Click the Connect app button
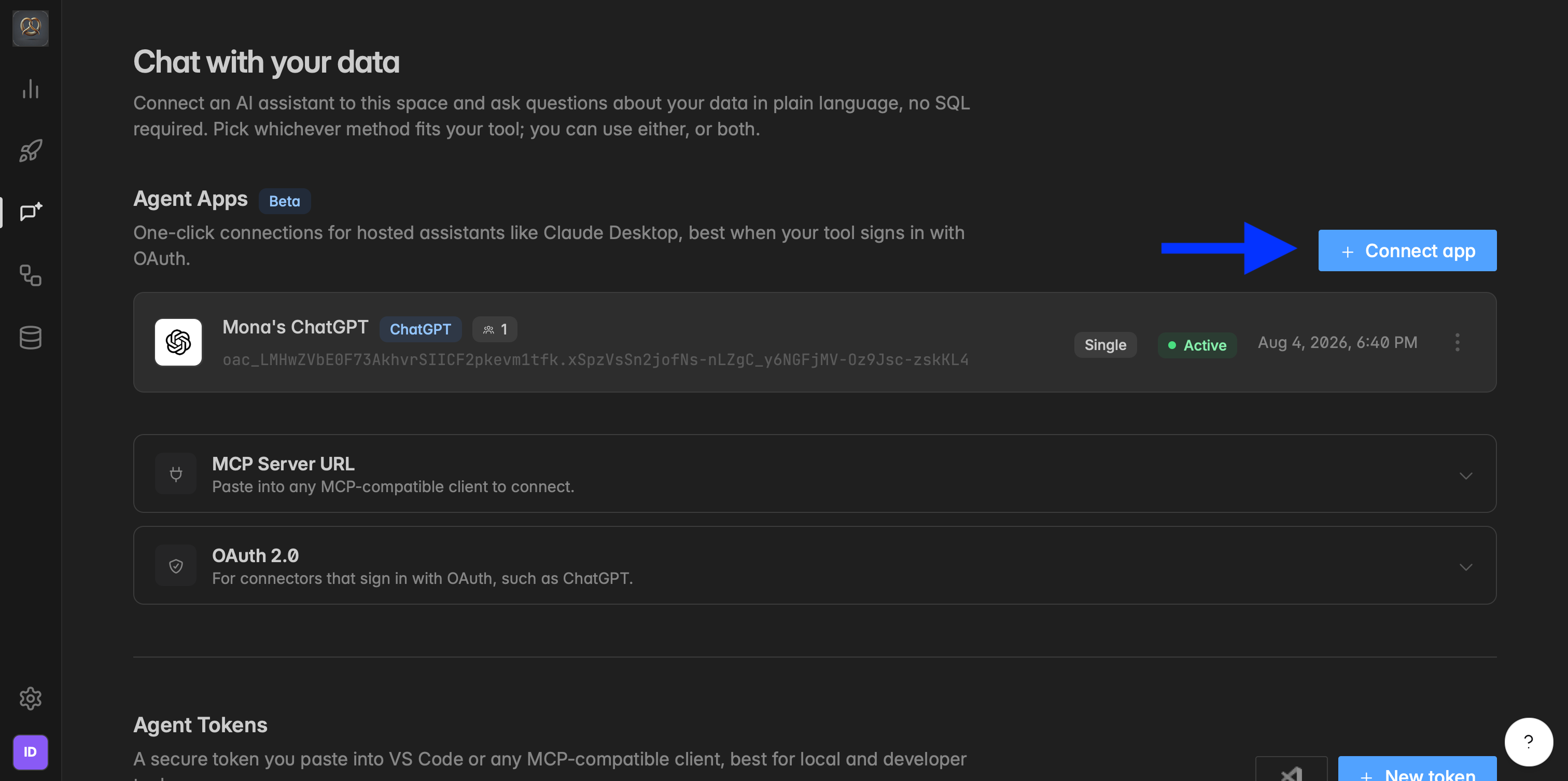Image resolution: width=1568 pixels, height=781 pixels. point(1407,250)
